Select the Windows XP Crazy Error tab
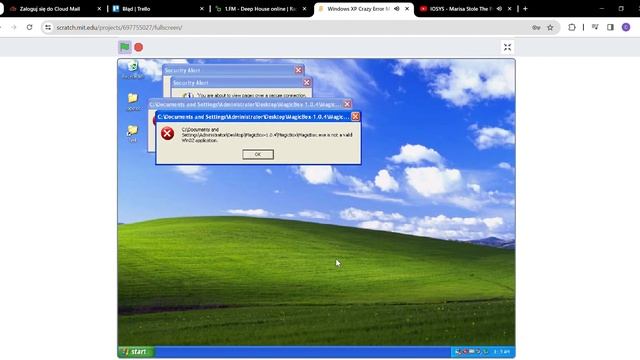The width and height of the screenshot is (640, 360). 358,9
